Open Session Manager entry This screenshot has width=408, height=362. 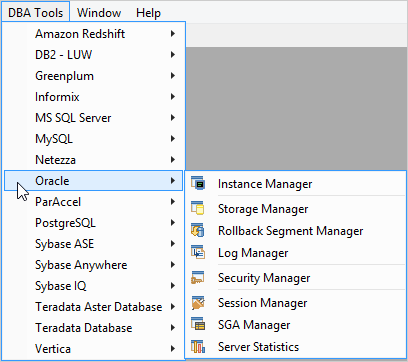coord(296,303)
